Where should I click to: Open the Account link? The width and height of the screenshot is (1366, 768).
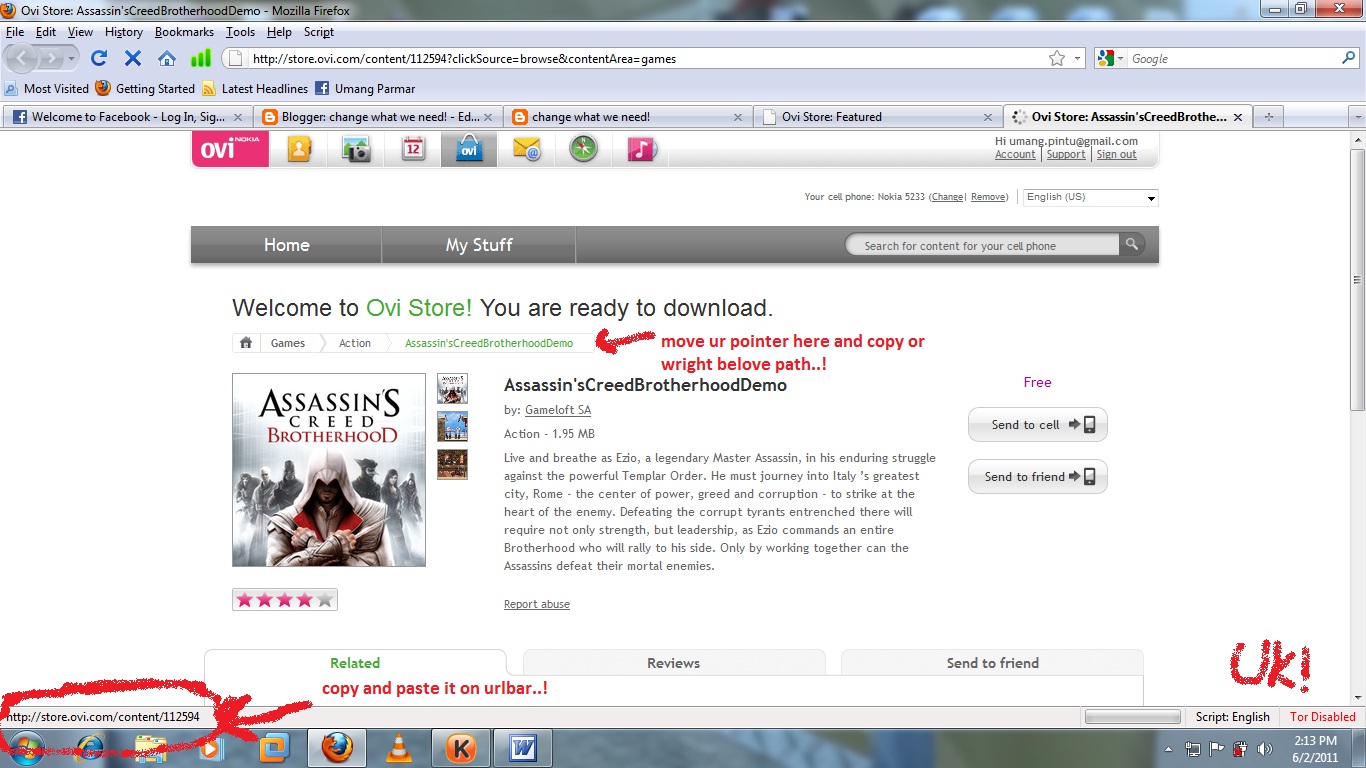pyautogui.click(x=1015, y=155)
